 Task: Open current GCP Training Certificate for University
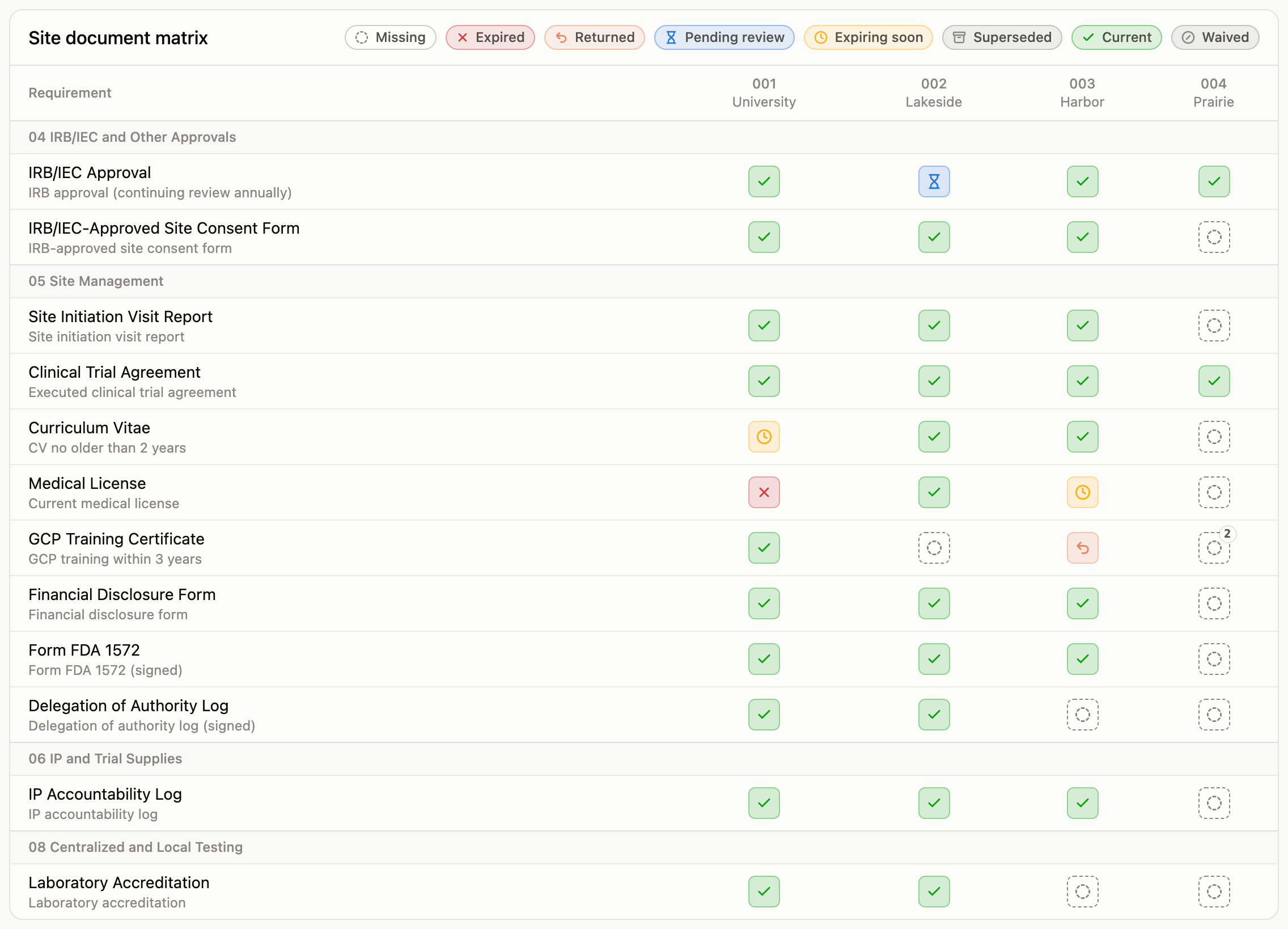point(764,548)
